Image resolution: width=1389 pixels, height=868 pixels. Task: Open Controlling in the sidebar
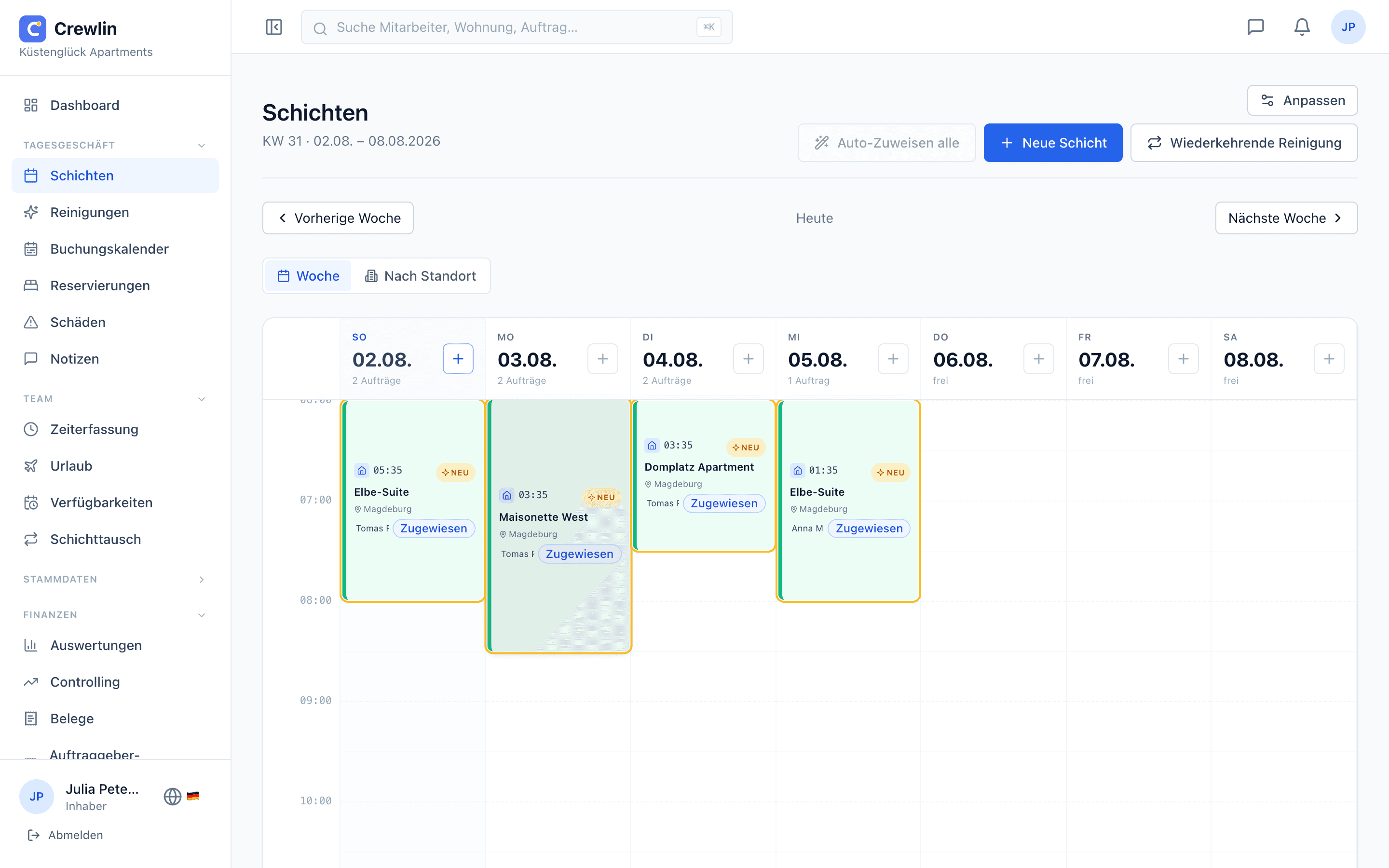tap(115, 682)
